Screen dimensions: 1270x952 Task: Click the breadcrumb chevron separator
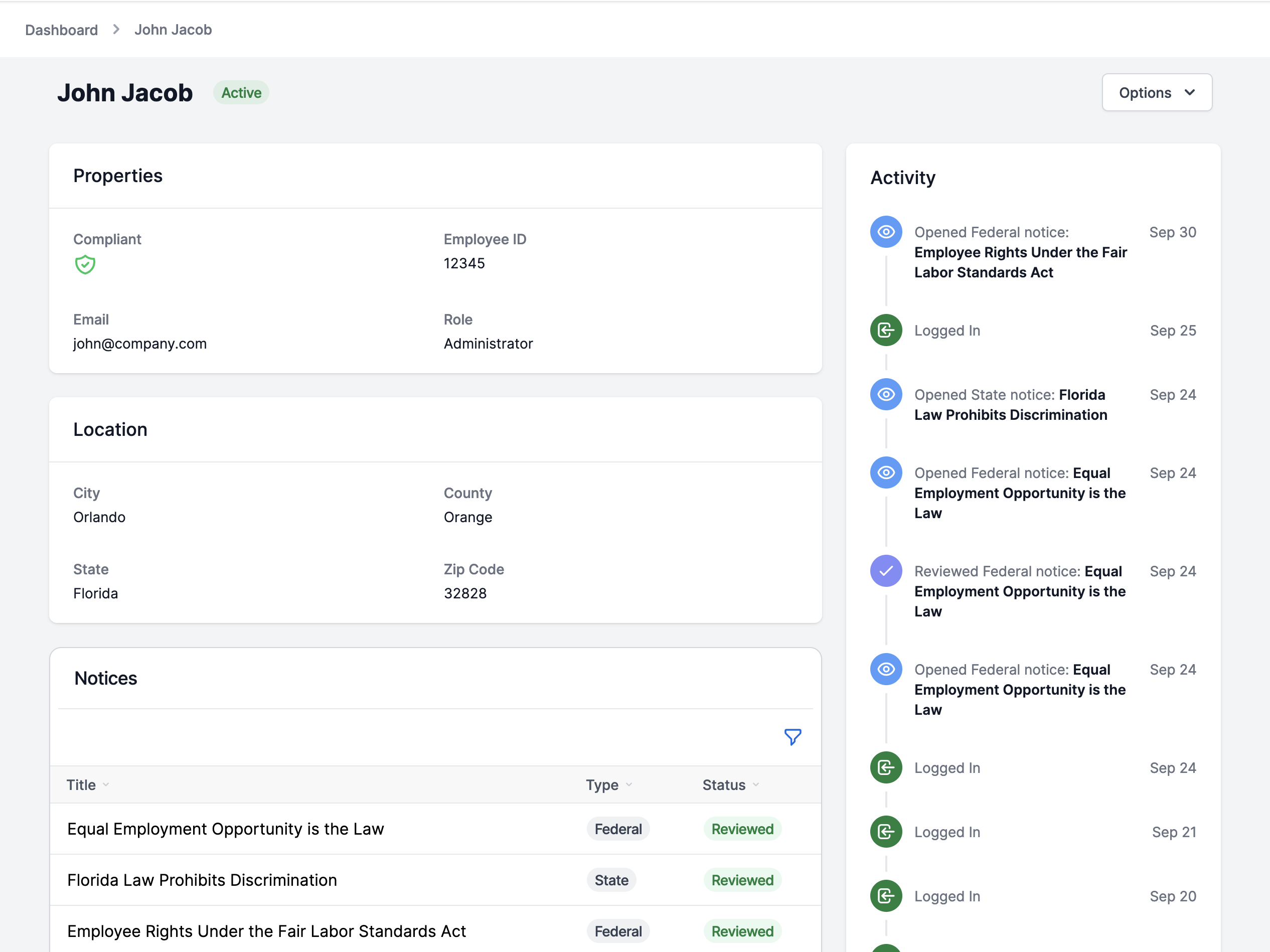coord(116,29)
